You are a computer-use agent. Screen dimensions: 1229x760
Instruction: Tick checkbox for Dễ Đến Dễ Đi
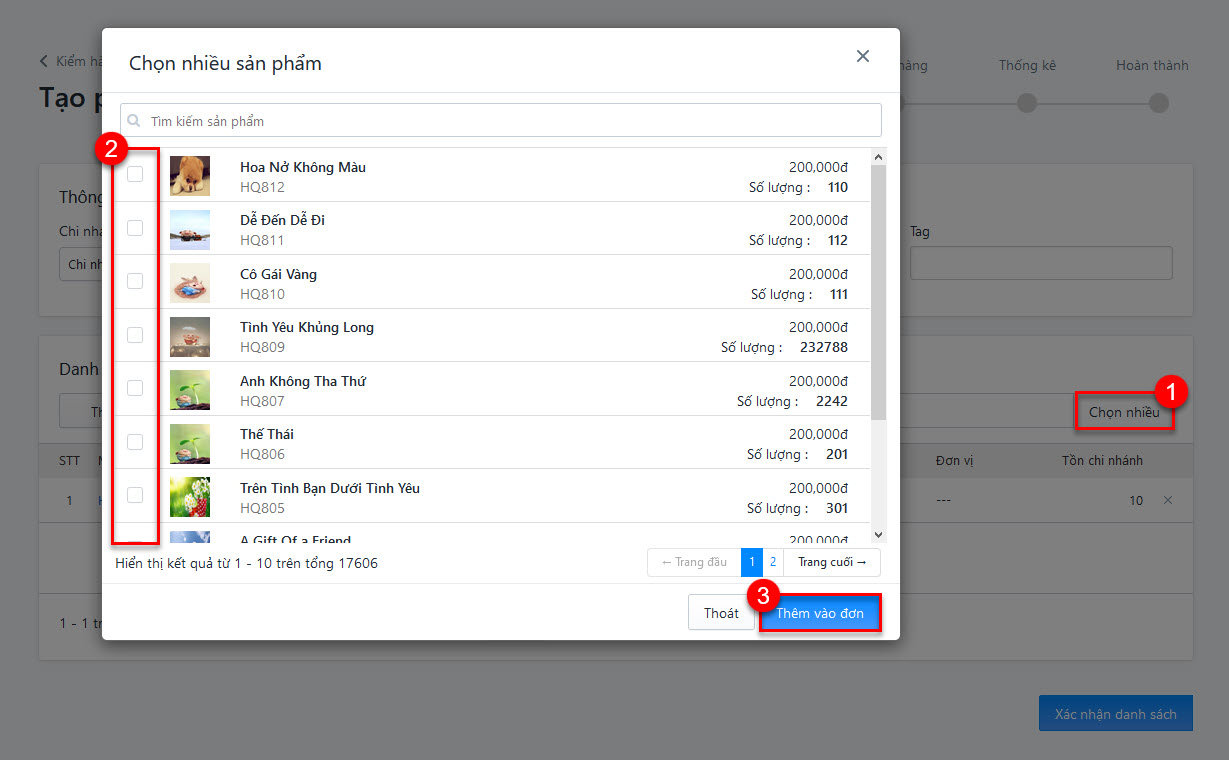coord(135,228)
